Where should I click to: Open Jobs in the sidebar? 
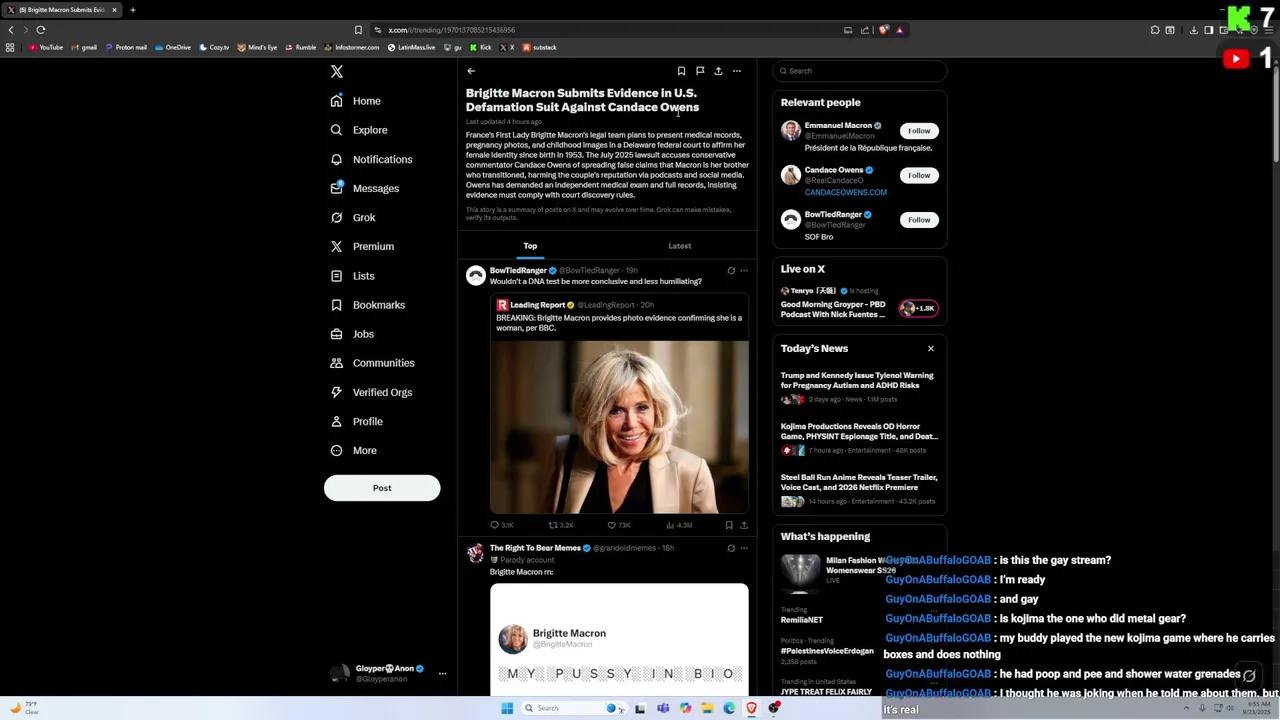(351, 334)
